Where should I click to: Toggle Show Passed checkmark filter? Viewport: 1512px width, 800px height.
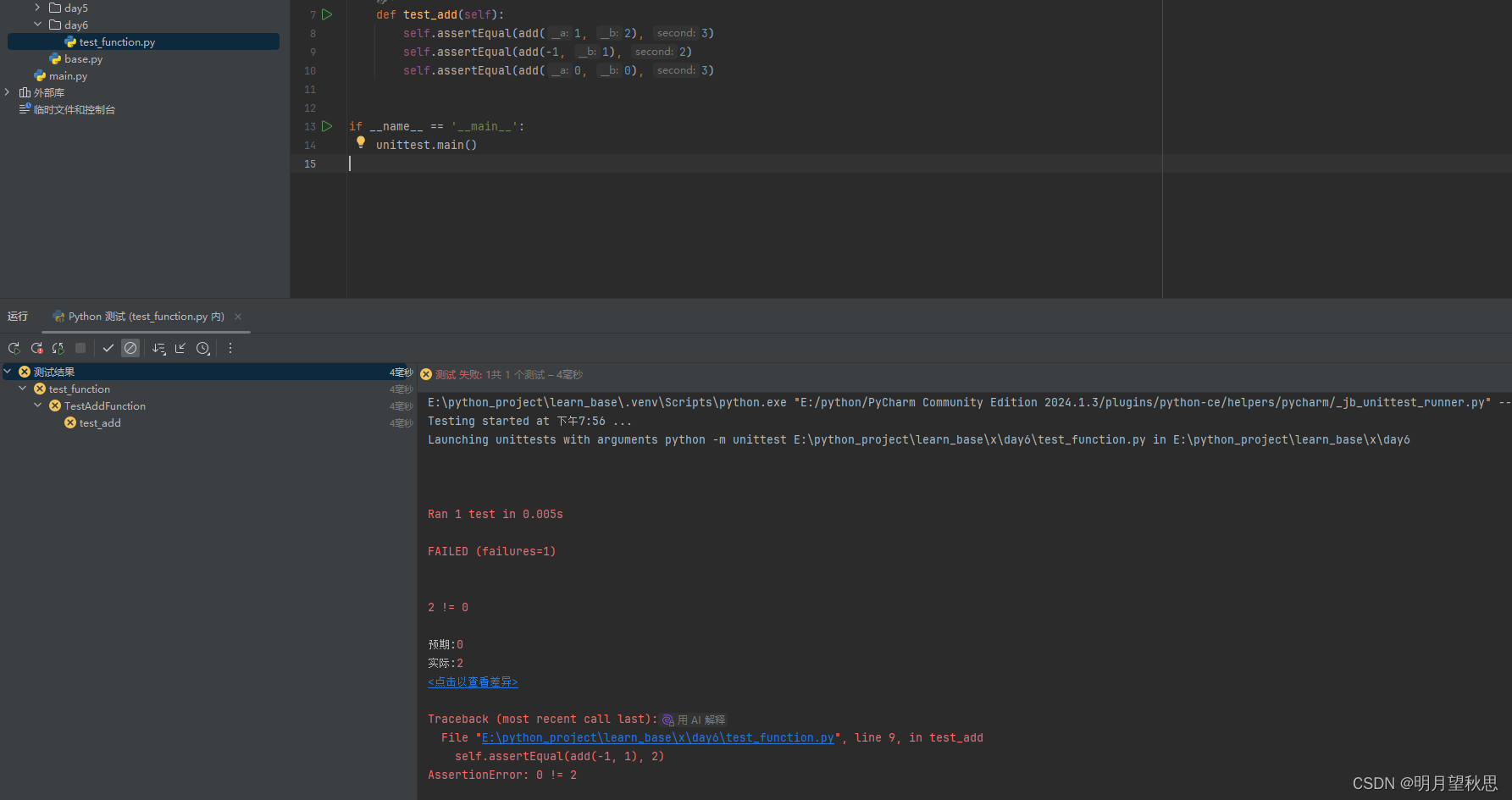click(x=108, y=348)
